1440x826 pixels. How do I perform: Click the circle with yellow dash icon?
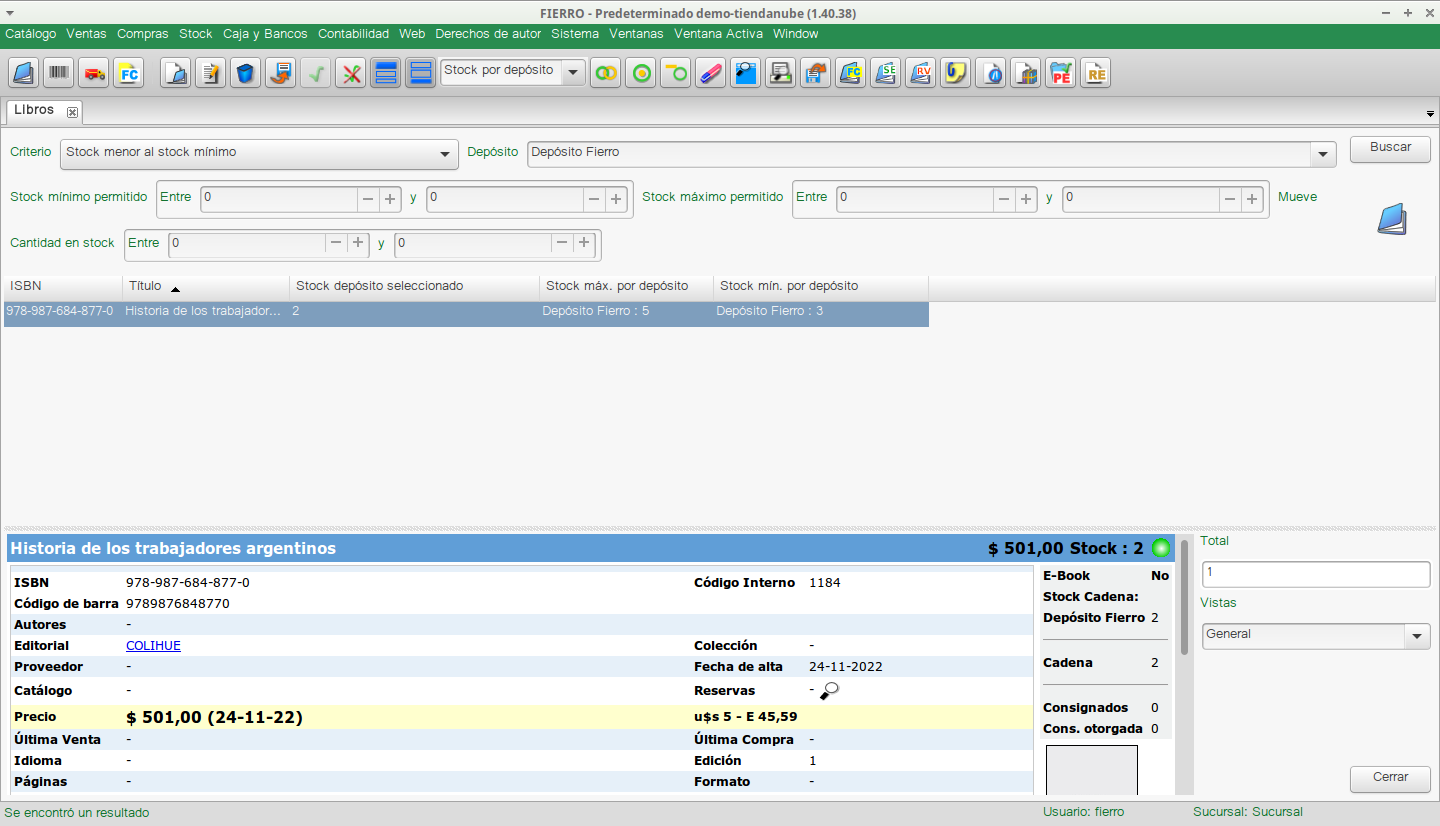675,73
